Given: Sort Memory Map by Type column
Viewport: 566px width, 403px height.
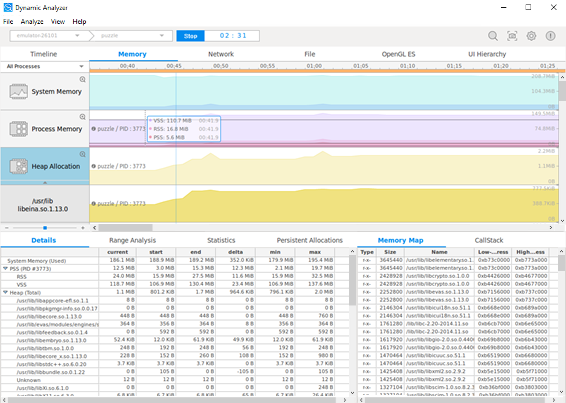Looking at the screenshot, I should click(367, 252).
